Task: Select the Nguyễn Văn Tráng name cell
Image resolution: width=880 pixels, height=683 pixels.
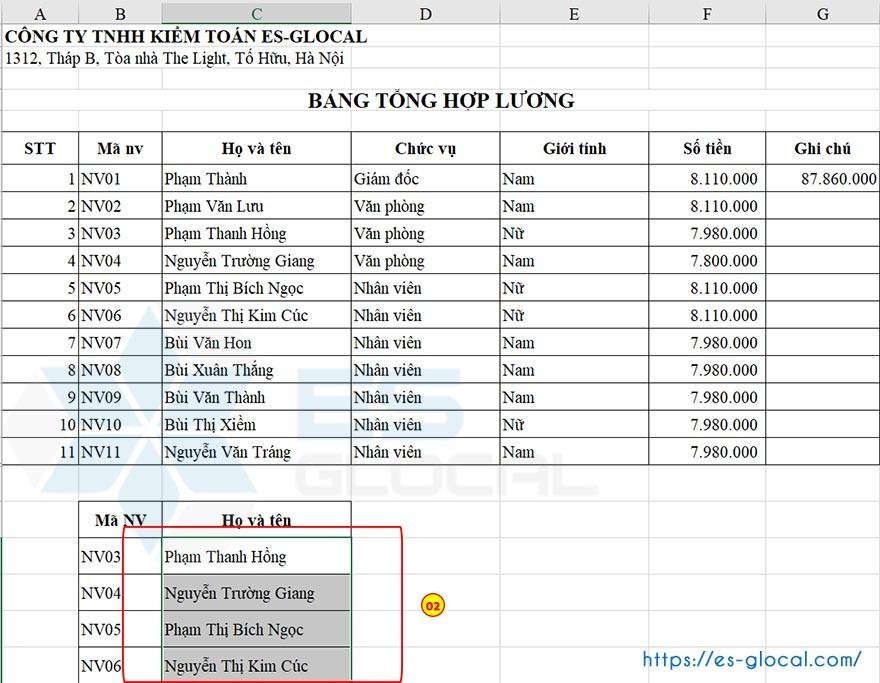Action: [x=256, y=452]
